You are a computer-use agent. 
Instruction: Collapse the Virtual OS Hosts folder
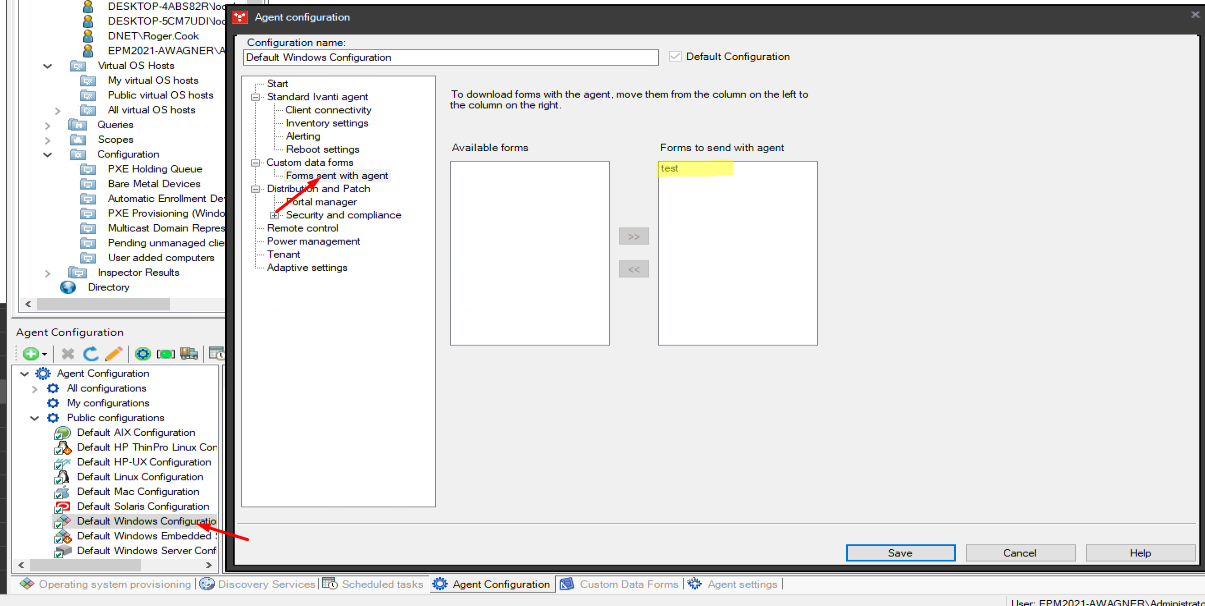pos(48,66)
